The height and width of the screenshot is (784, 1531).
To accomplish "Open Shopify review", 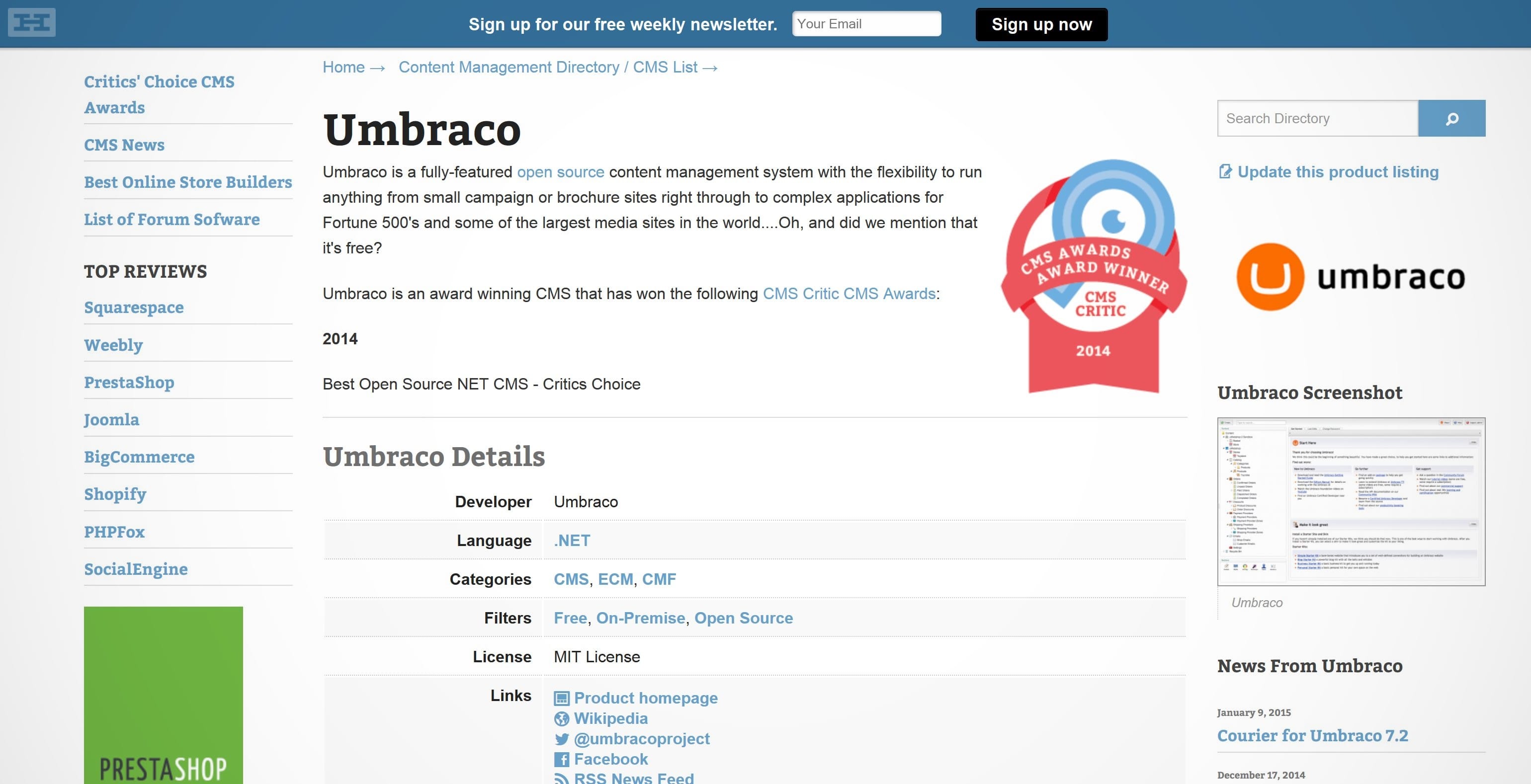I will [x=115, y=494].
